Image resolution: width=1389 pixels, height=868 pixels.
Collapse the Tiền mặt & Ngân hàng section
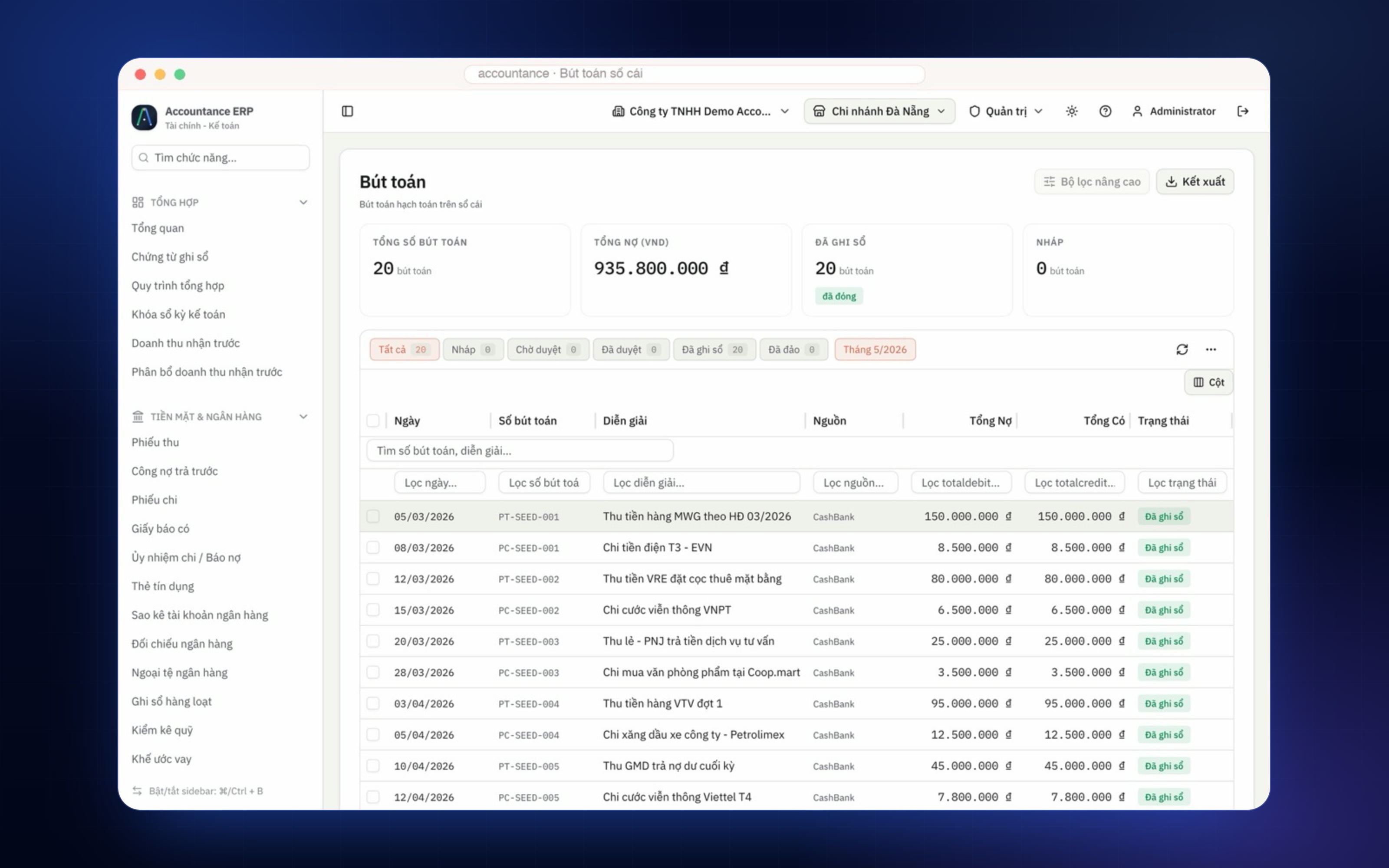coord(304,416)
